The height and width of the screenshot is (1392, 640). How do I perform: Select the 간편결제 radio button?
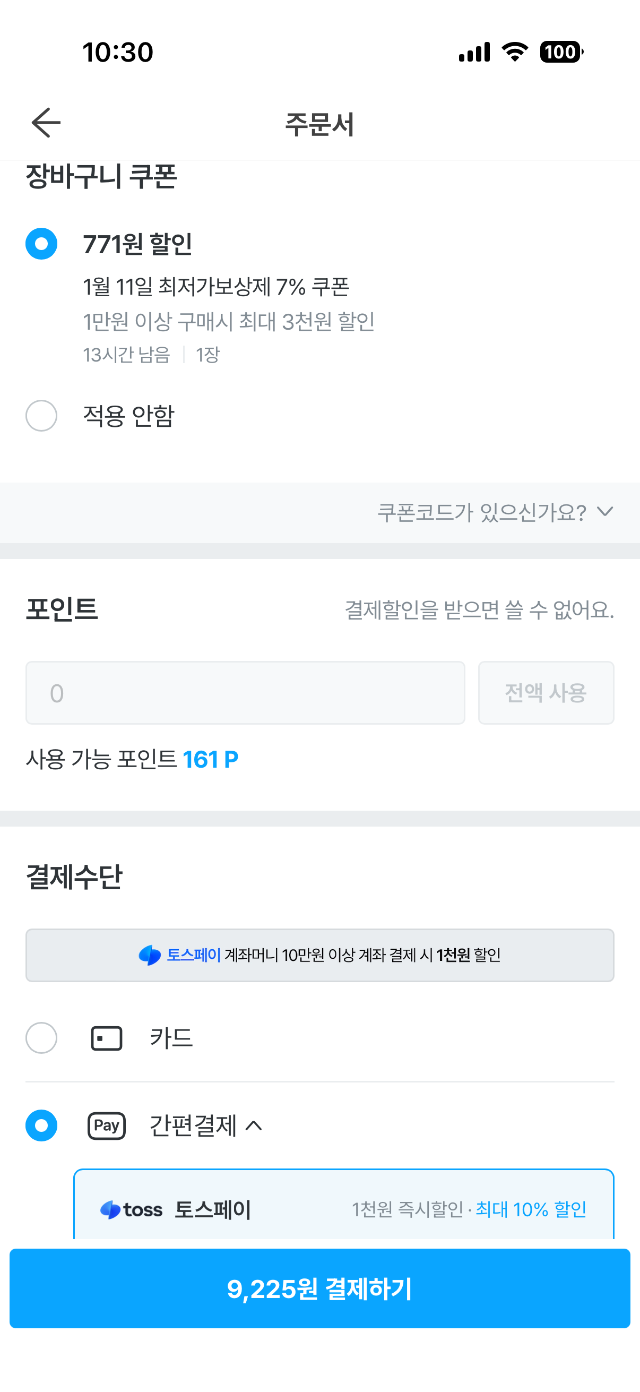coord(41,1126)
